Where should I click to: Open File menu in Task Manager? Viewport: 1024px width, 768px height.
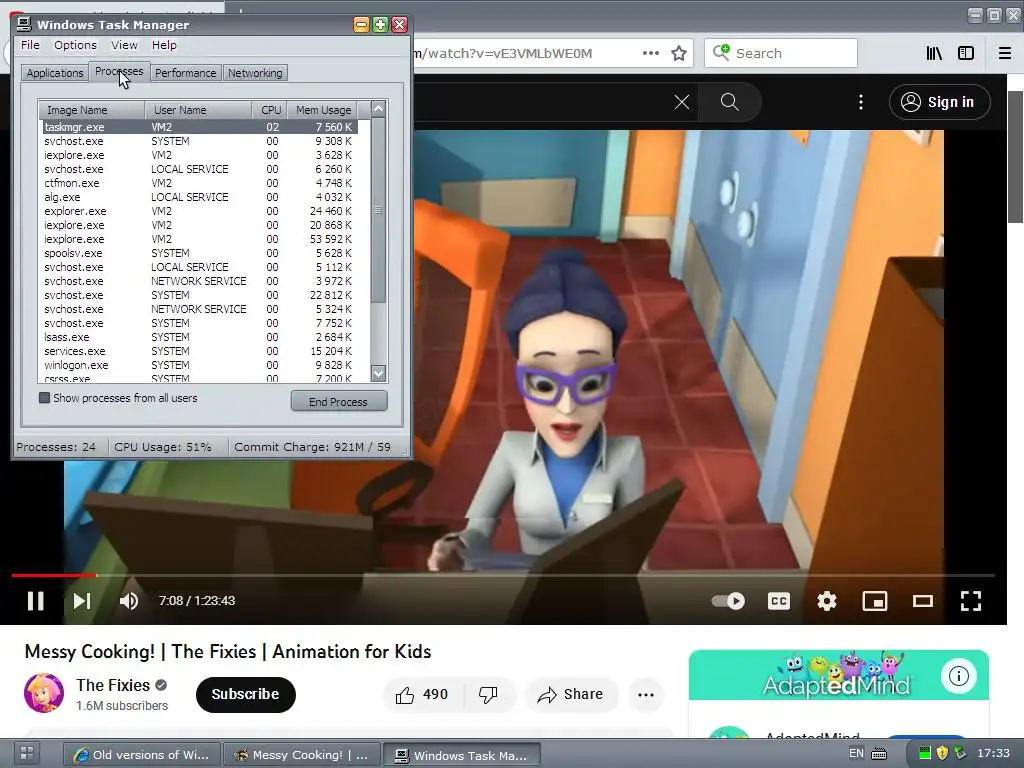30,45
